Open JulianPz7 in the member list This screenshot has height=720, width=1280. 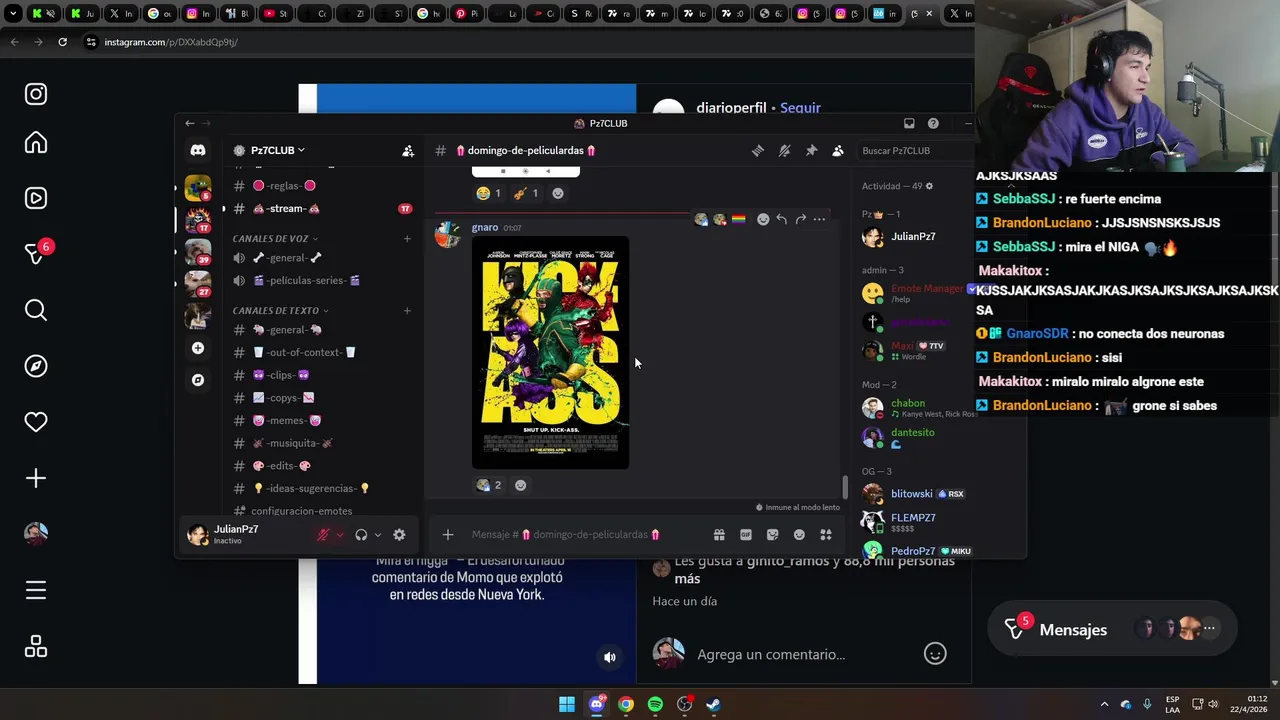[x=914, y=237]
